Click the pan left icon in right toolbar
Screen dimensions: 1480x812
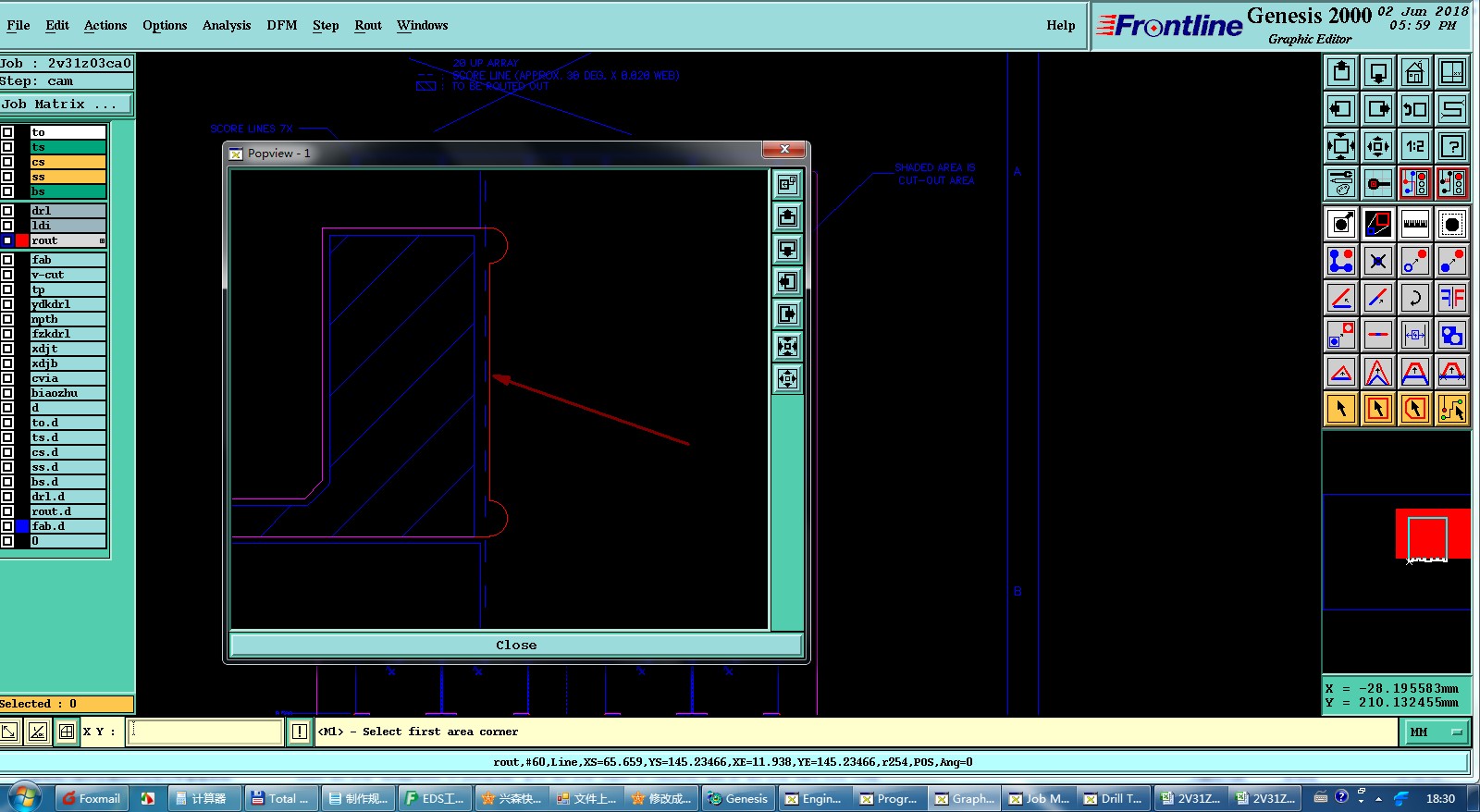click(x=1341, y=109)
